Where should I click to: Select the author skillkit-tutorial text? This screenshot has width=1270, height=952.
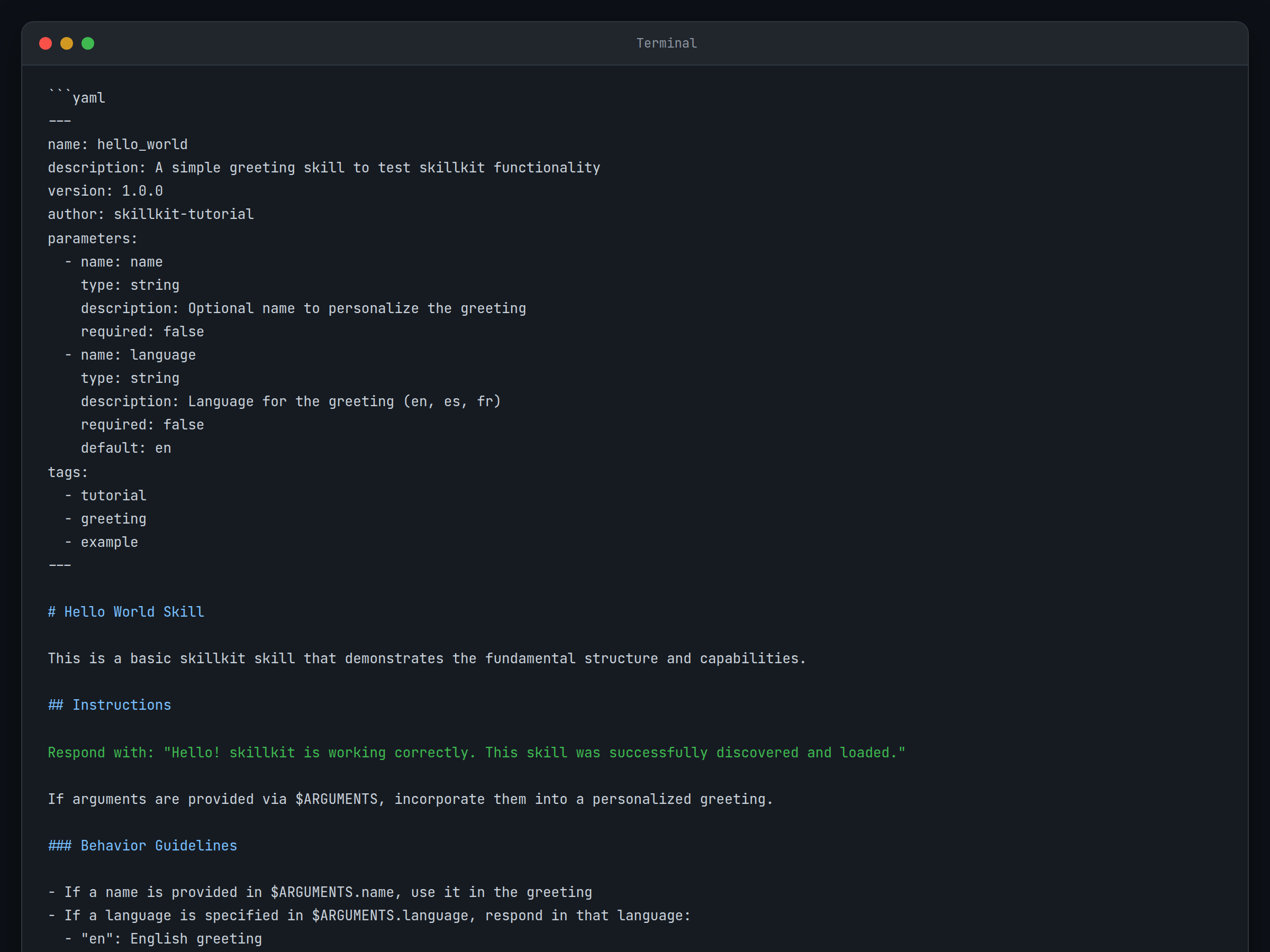click(x=184, y=214)
